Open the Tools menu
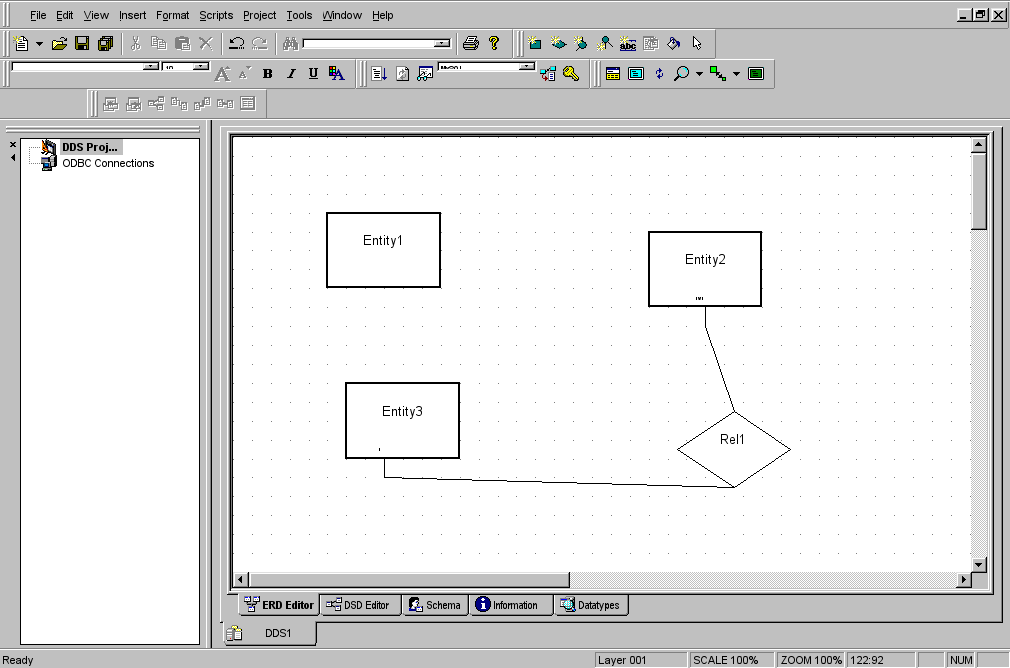 pyautogui.click(x=299, y=15)
